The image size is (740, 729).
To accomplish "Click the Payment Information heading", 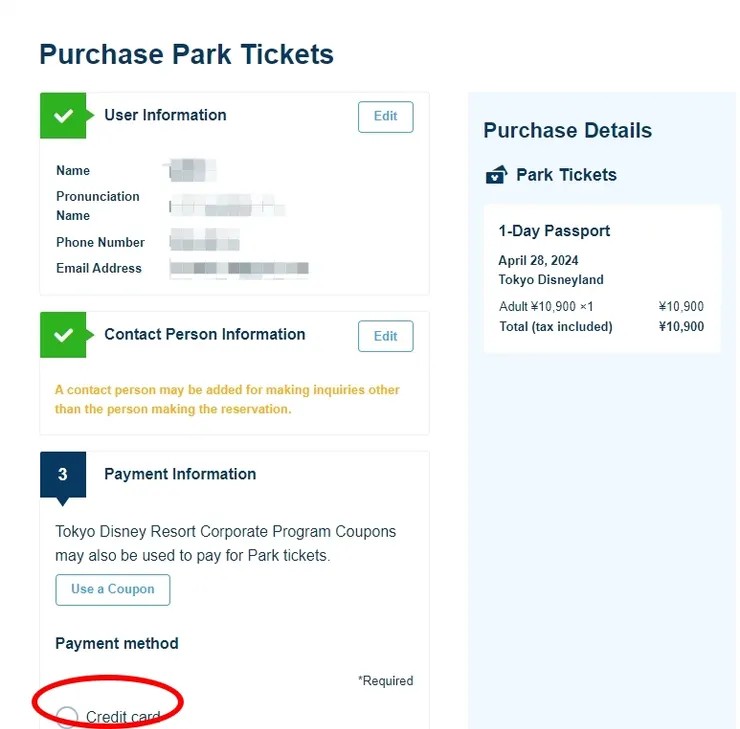I will (x=180, y=474).
